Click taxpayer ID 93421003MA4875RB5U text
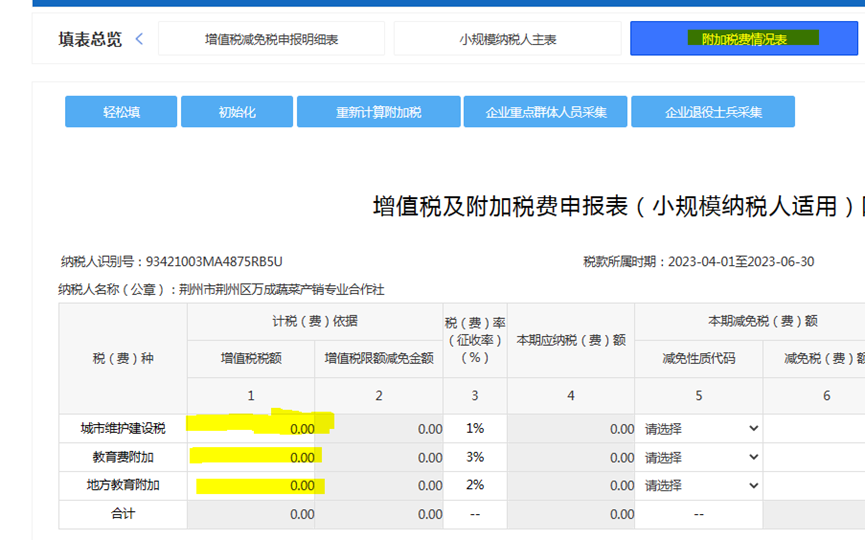Image resolution: width=865 pixels, height=540 pixels. click(x=214, y=261)
